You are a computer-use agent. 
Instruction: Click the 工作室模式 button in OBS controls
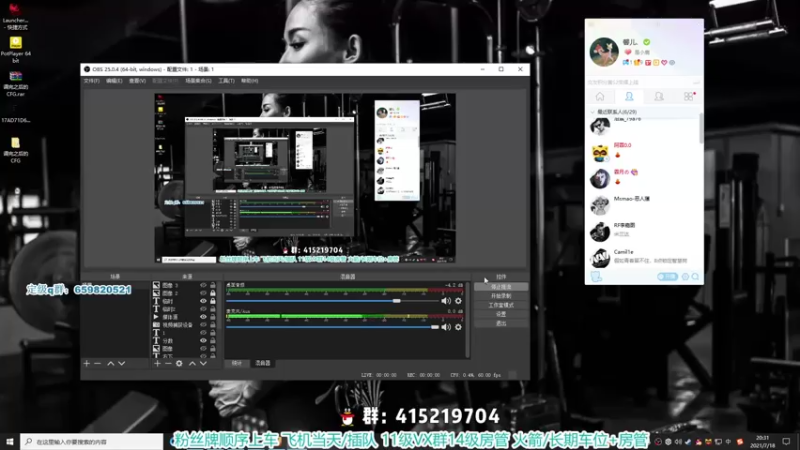[501, 305]
